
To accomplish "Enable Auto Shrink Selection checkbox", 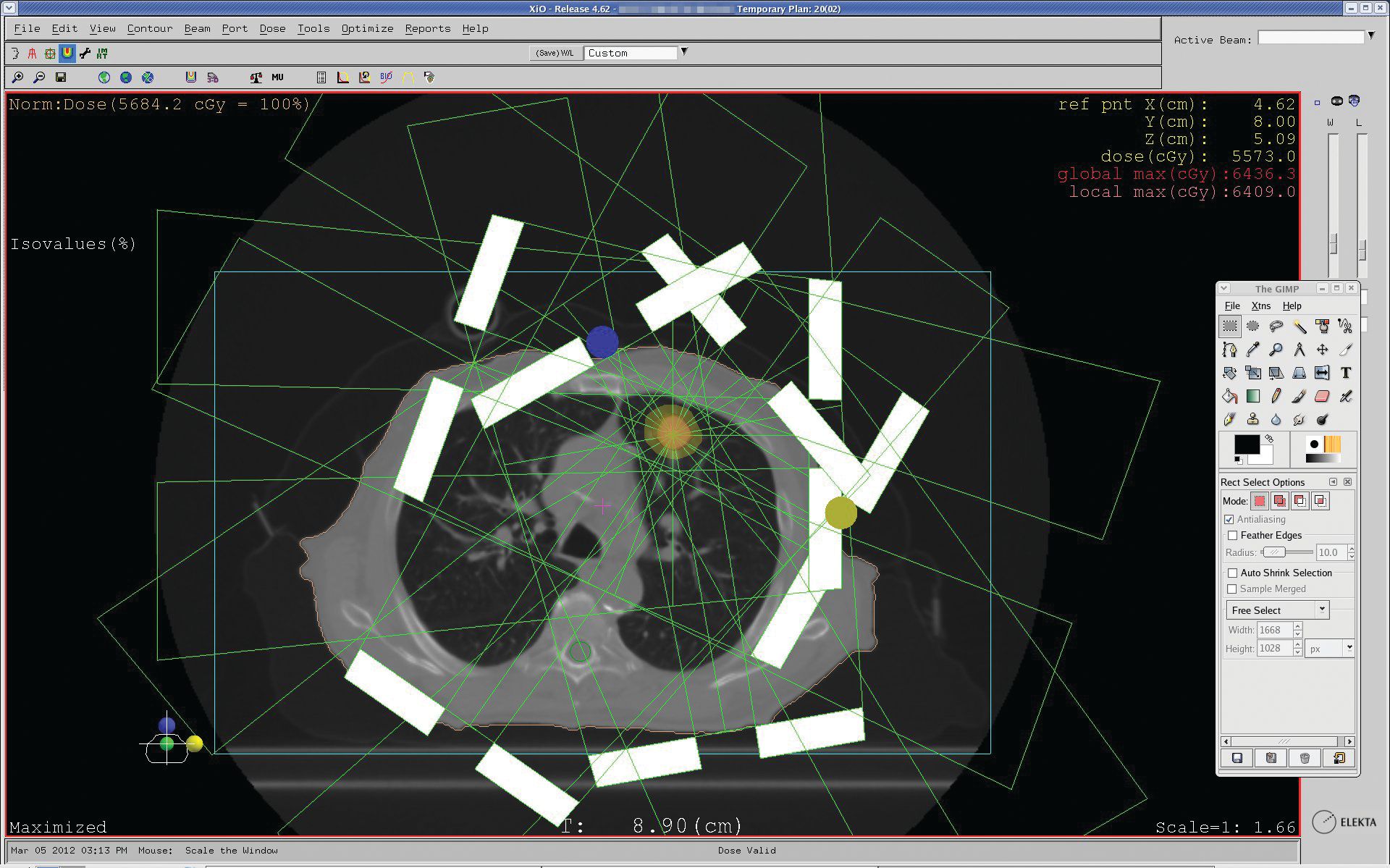I will pos(1233,573).
